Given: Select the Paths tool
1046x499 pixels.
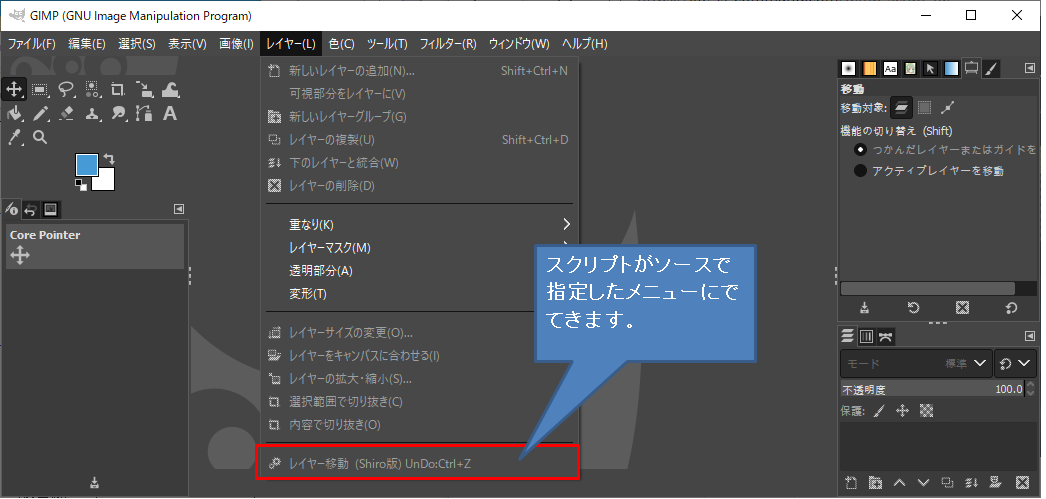Looking at the screenshot, I should (x=144, y=113).
